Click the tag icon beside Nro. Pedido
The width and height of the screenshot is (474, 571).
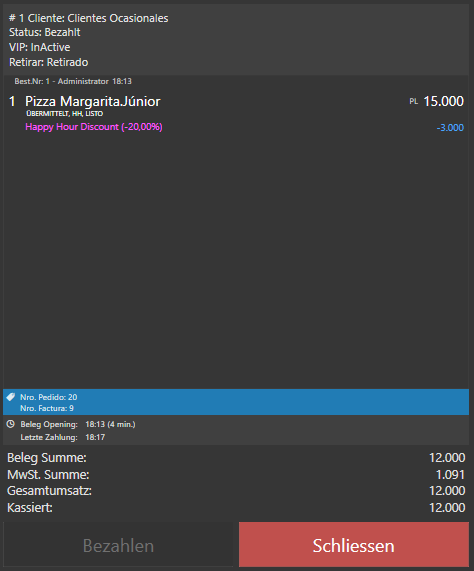coord(11,397)
